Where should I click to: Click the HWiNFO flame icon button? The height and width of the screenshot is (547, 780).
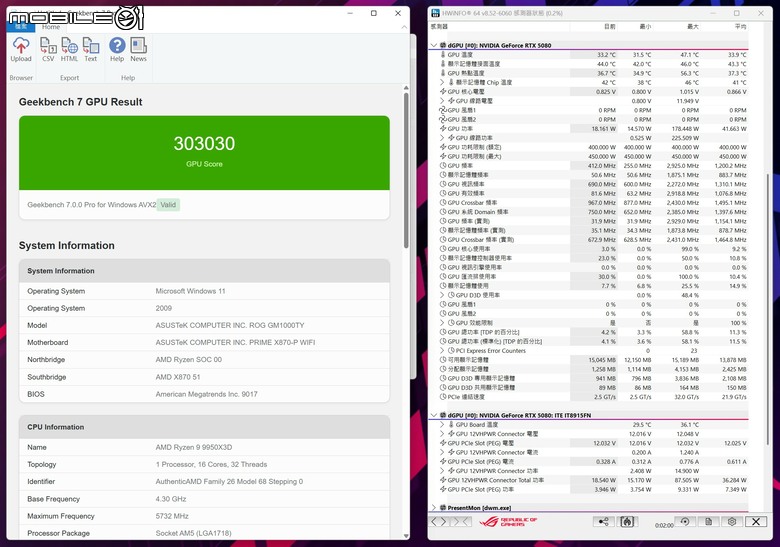(627, 521)
